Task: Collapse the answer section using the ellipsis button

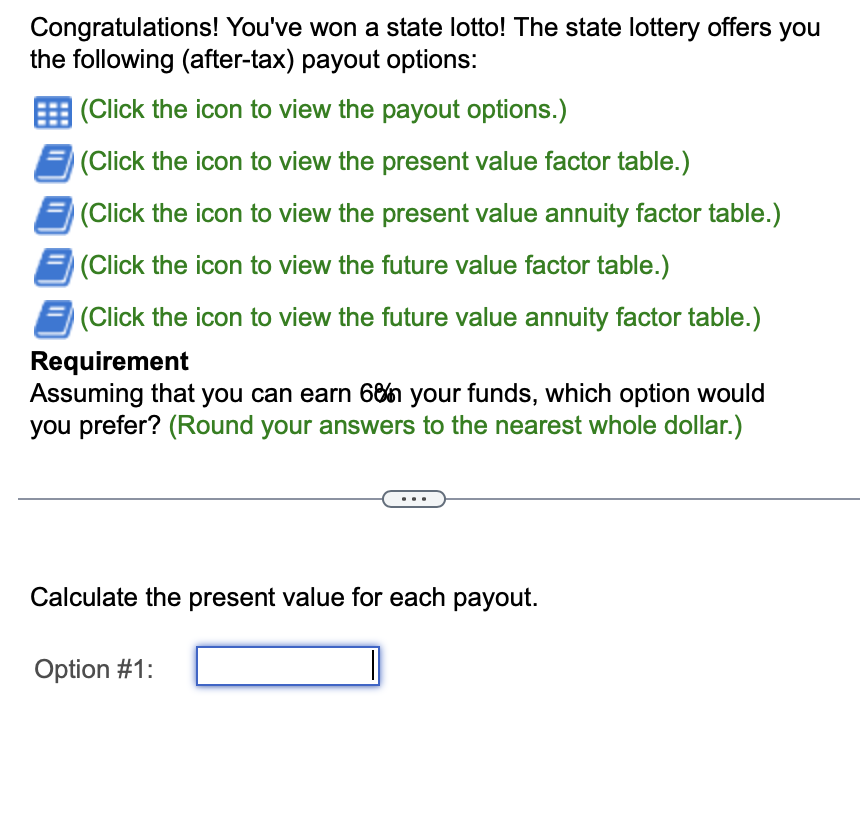Action: coord(414,498)
